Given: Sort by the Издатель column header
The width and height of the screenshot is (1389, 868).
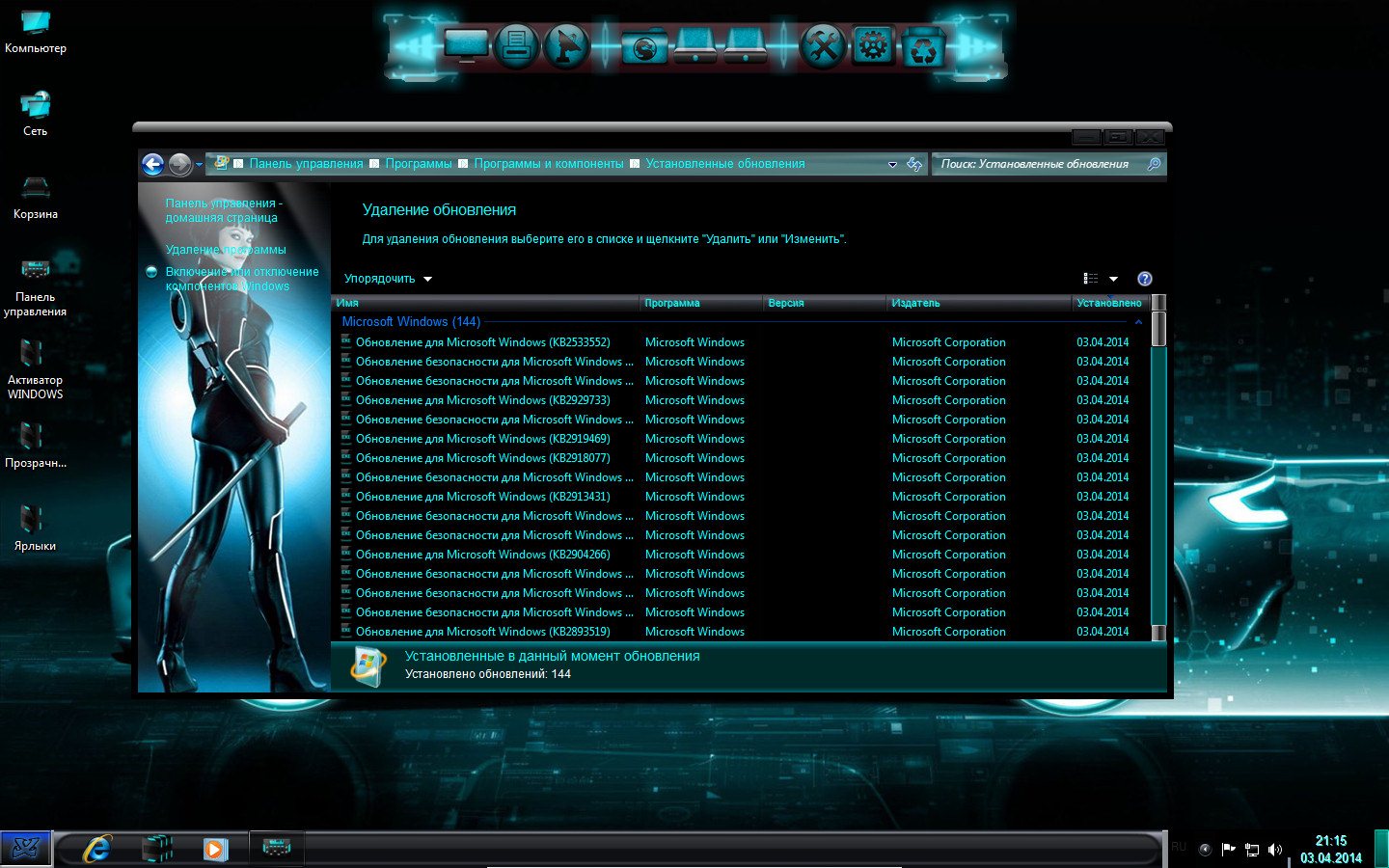Looking at the screenshot, I should pyautogui.click(x=979, y=303).
